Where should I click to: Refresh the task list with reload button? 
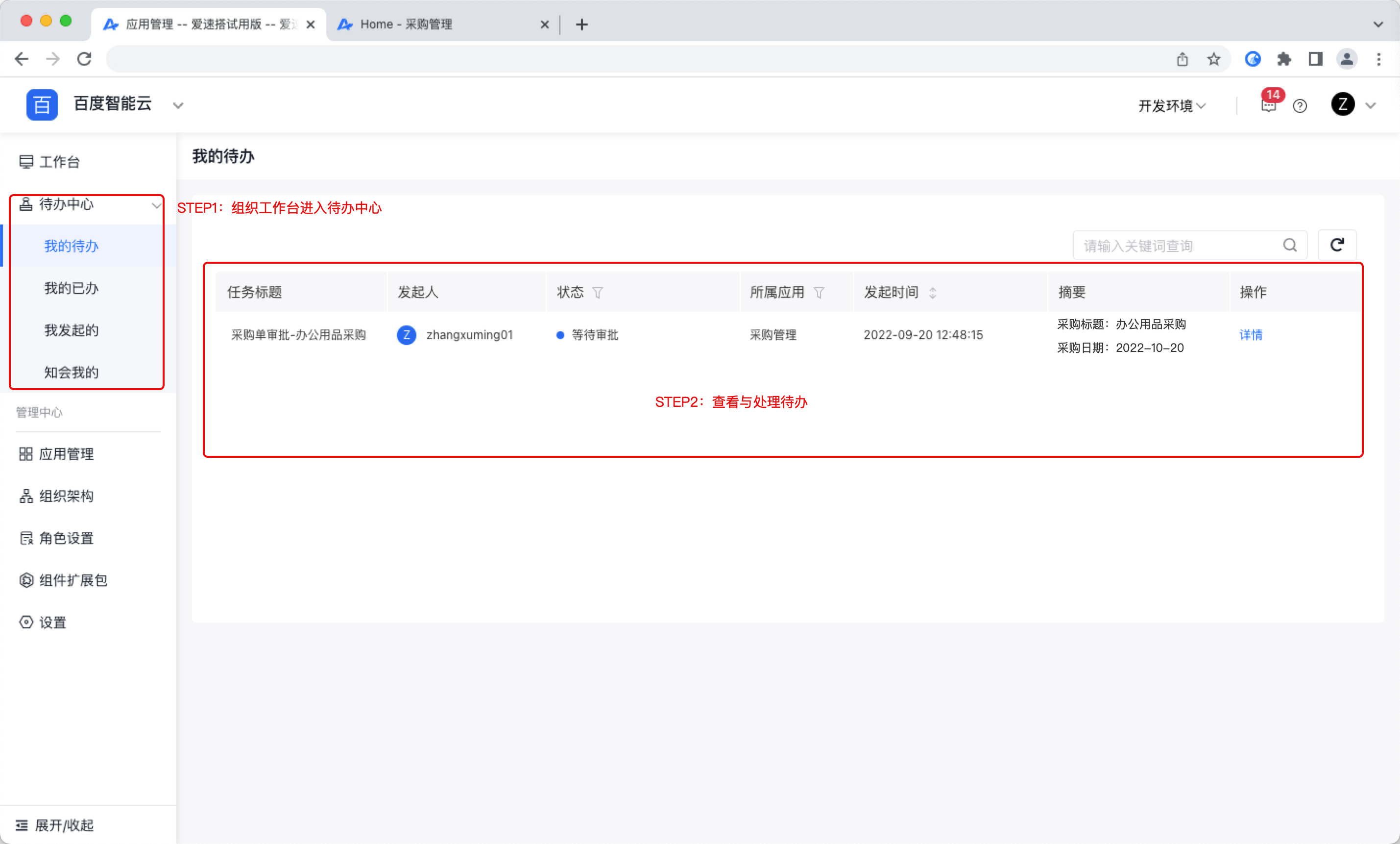1337,245
